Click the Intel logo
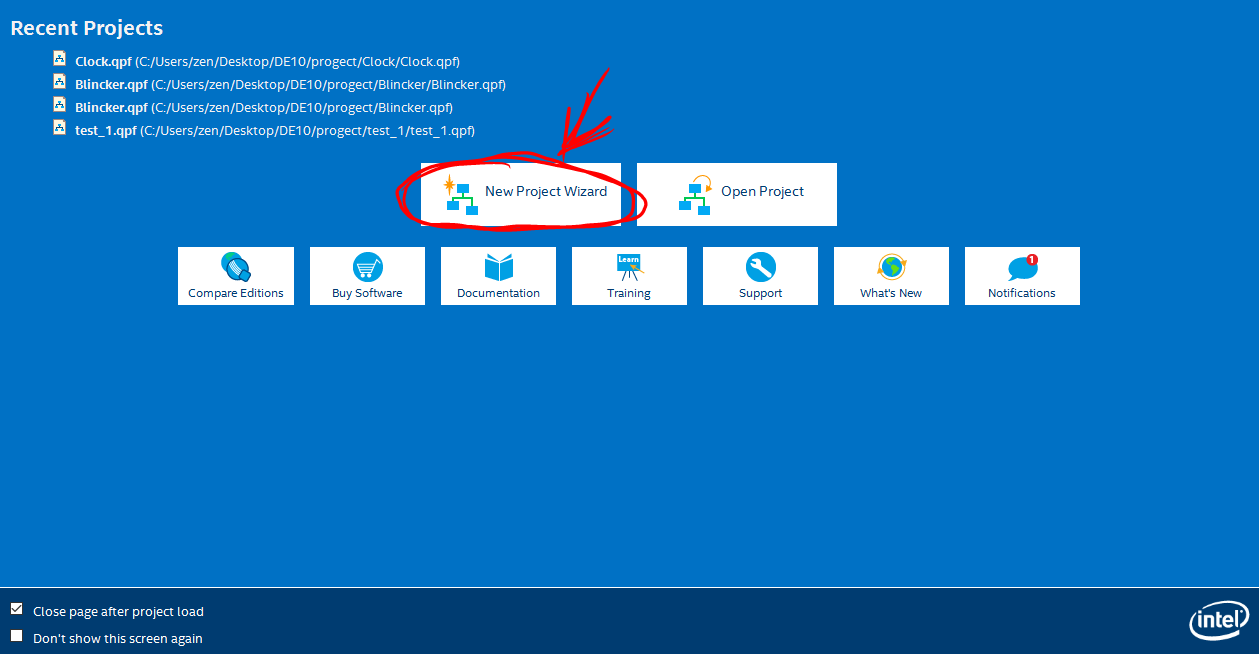Image resolution: width=1259 pixels, height=654 pixels. point(1219,620)
